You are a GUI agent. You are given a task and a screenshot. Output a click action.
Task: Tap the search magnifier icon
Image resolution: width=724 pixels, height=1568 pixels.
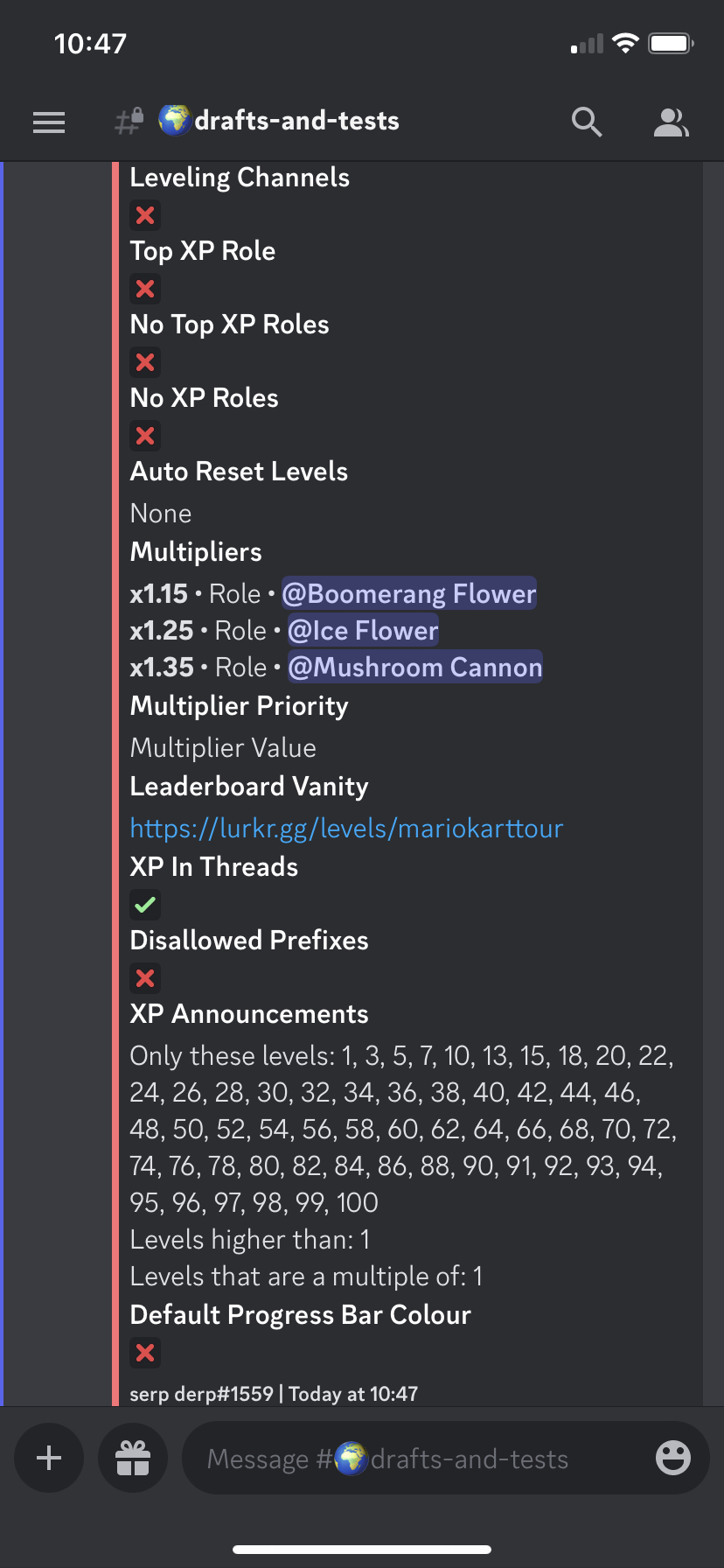(x=587, y=122)
